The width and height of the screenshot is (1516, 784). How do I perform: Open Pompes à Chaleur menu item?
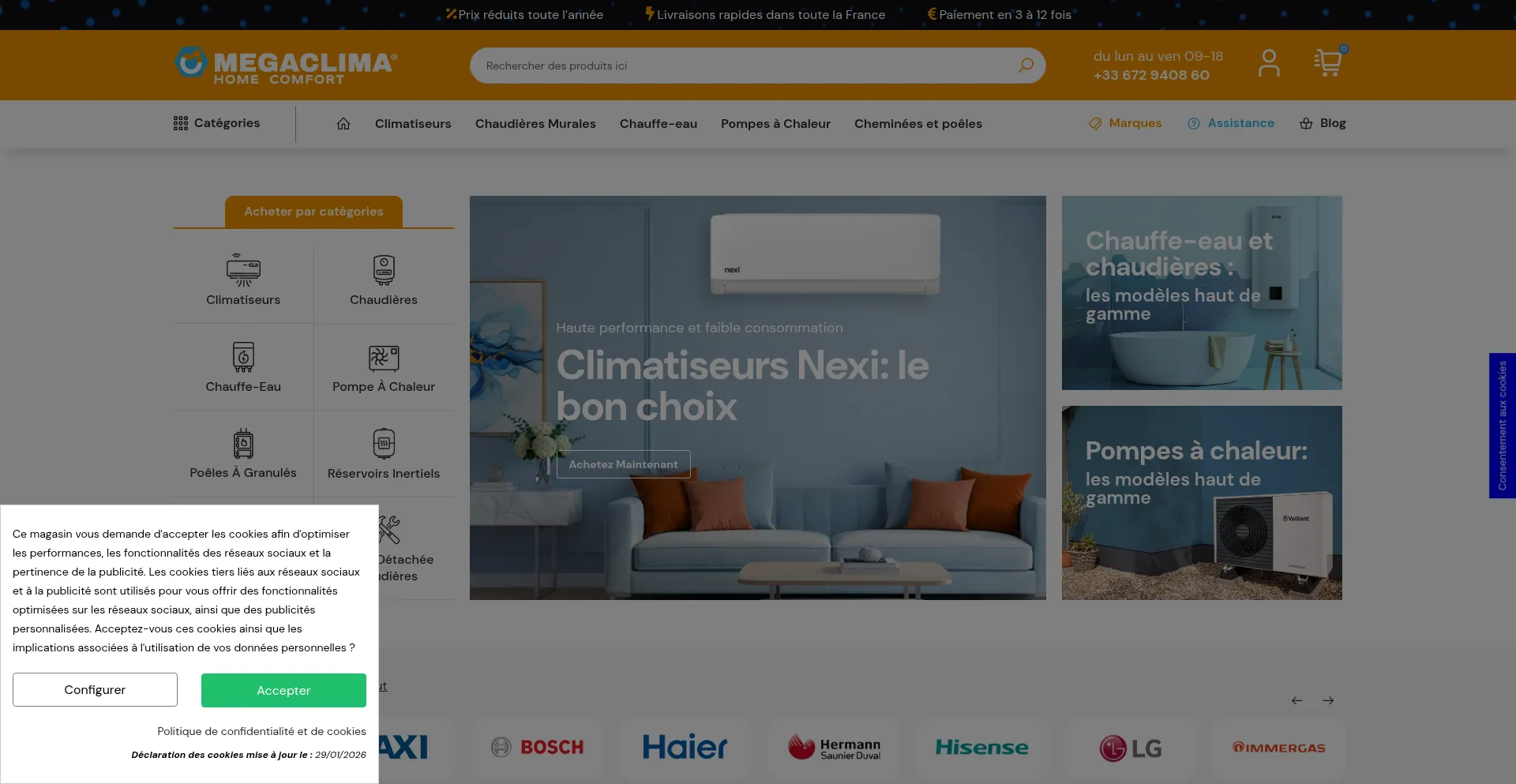tap(775, 124)
